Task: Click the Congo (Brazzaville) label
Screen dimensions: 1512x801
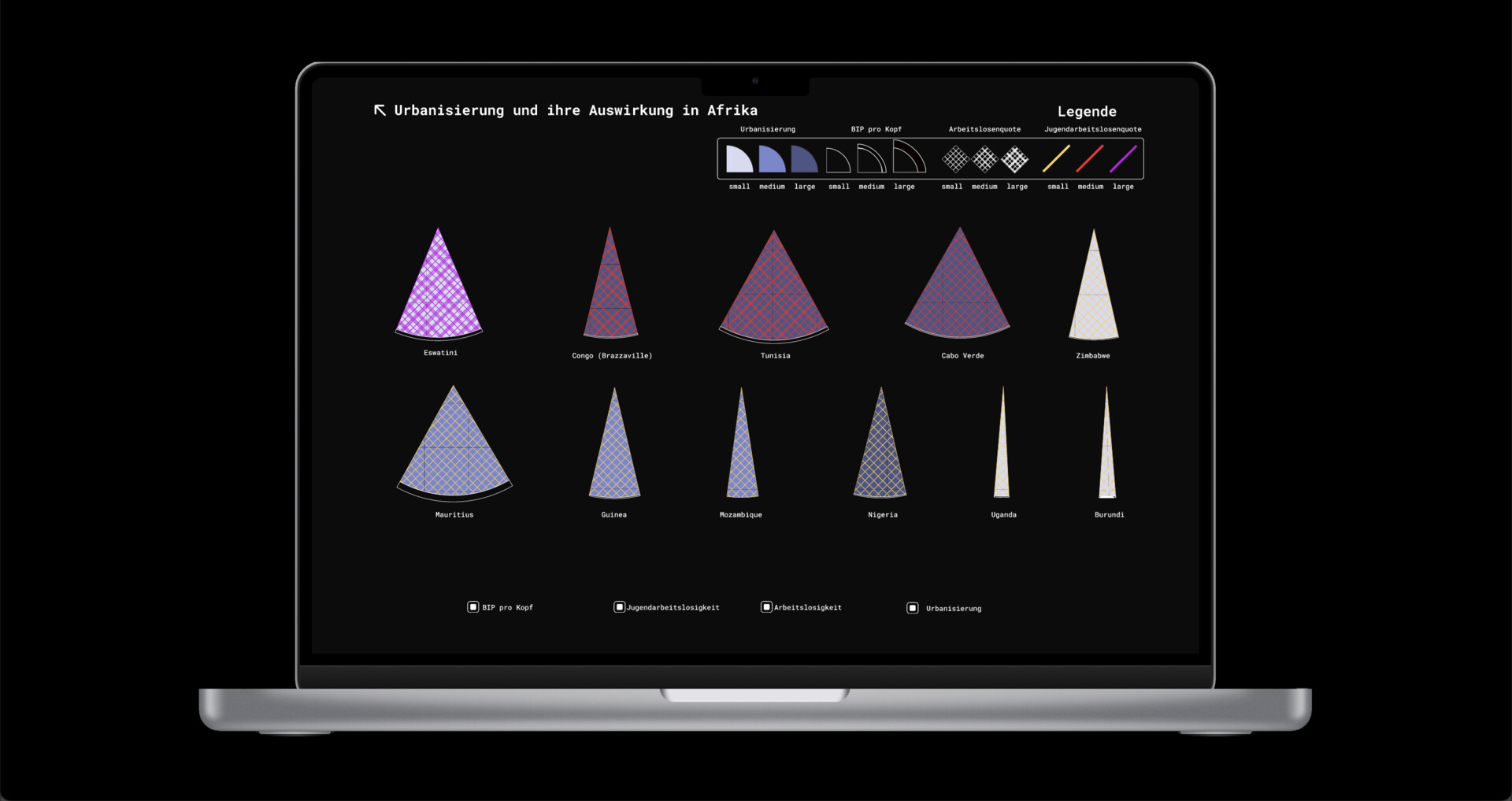Action: coord(612,356)
